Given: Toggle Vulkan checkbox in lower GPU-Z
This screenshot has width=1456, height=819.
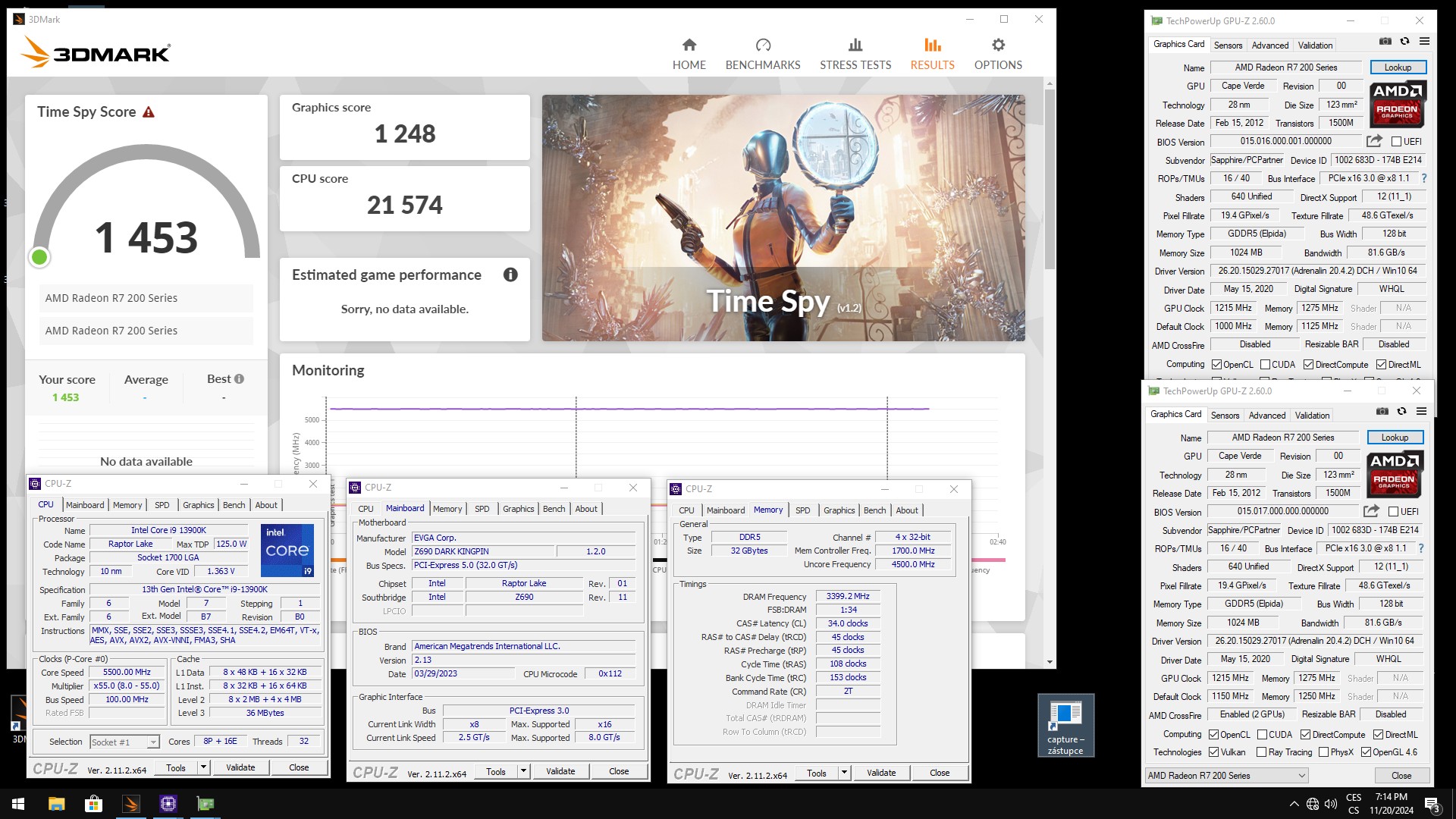Looking at the screenshot, I should [1213, 752].
